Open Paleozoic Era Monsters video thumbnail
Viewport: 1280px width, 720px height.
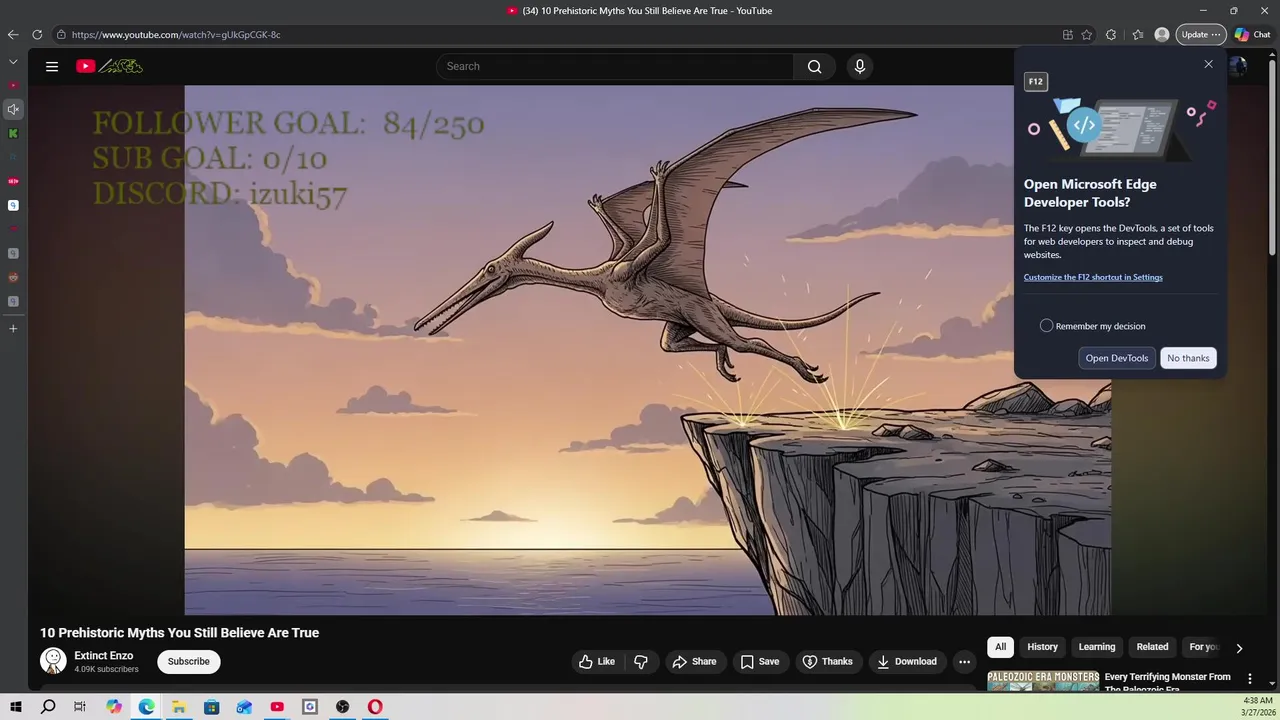click(1043, 681)
